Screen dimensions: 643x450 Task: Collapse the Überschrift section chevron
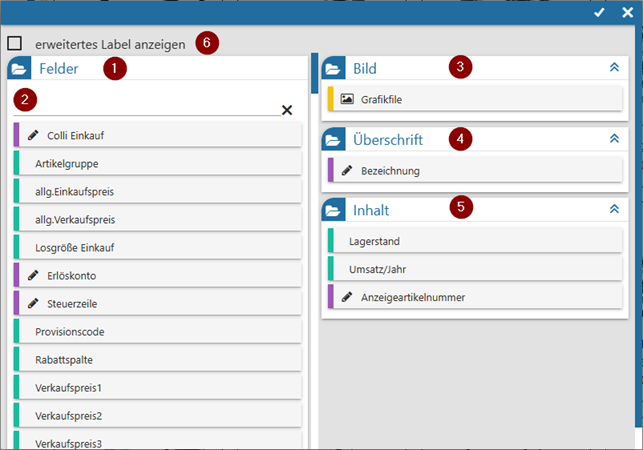click(x=614, y=139)
